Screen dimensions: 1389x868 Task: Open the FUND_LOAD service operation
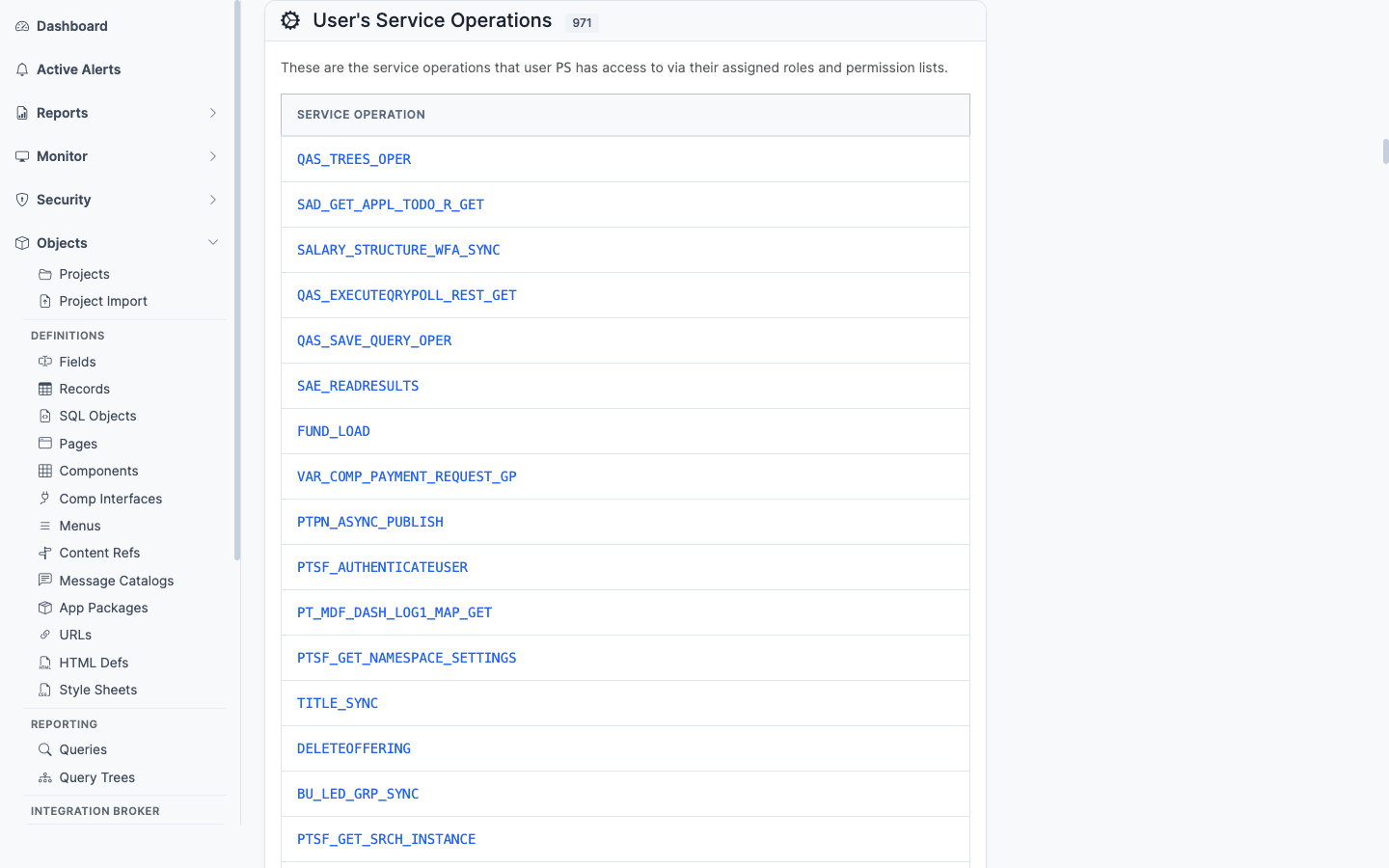point(334,431)
